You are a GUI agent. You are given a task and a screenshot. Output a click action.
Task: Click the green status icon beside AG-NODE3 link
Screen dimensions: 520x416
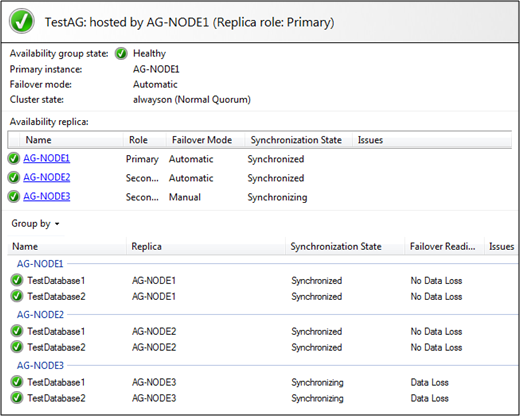click(x=14, y=196)
